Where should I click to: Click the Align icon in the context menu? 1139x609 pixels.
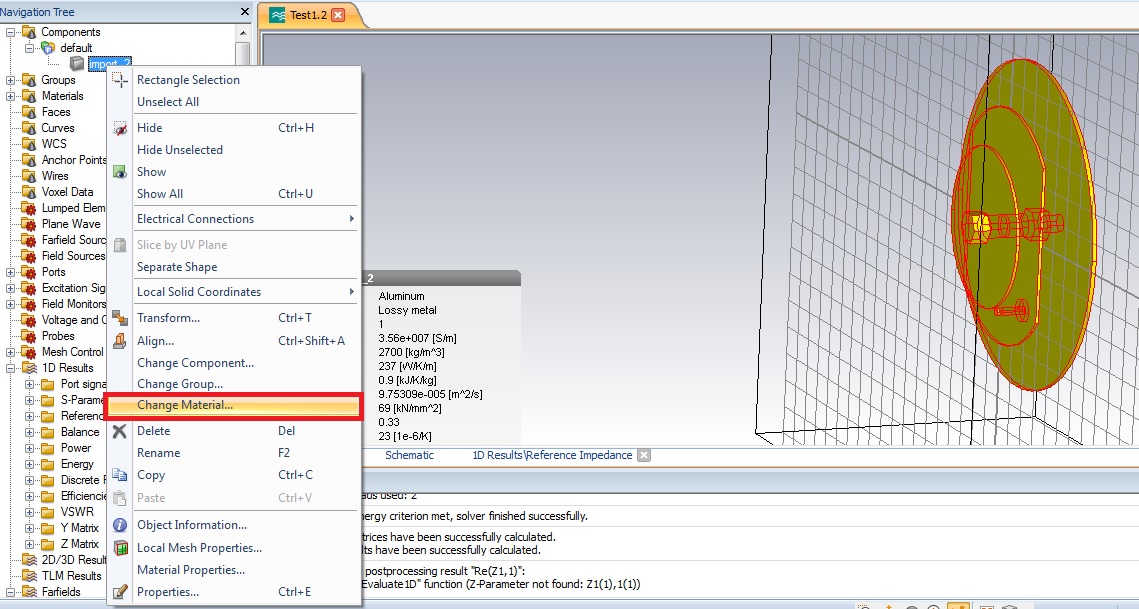(x=120, y=341)
